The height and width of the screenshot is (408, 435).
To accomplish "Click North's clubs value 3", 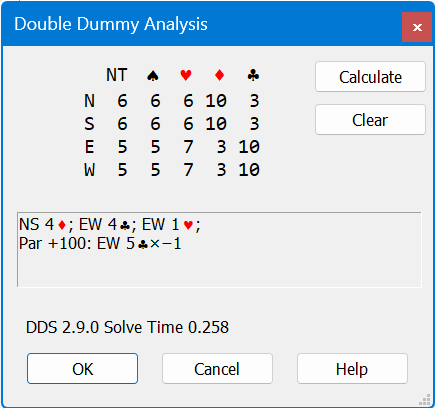I will pyautogui.click(x=254, y=101).
